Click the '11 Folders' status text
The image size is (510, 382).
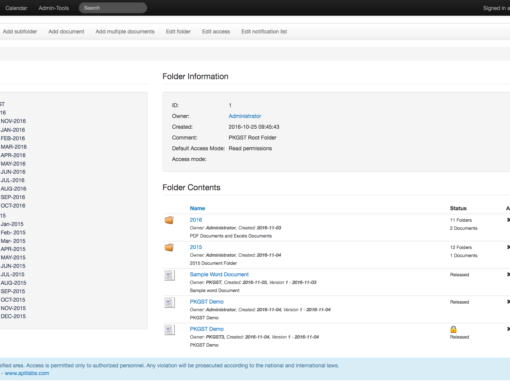[x=461, y=220]
